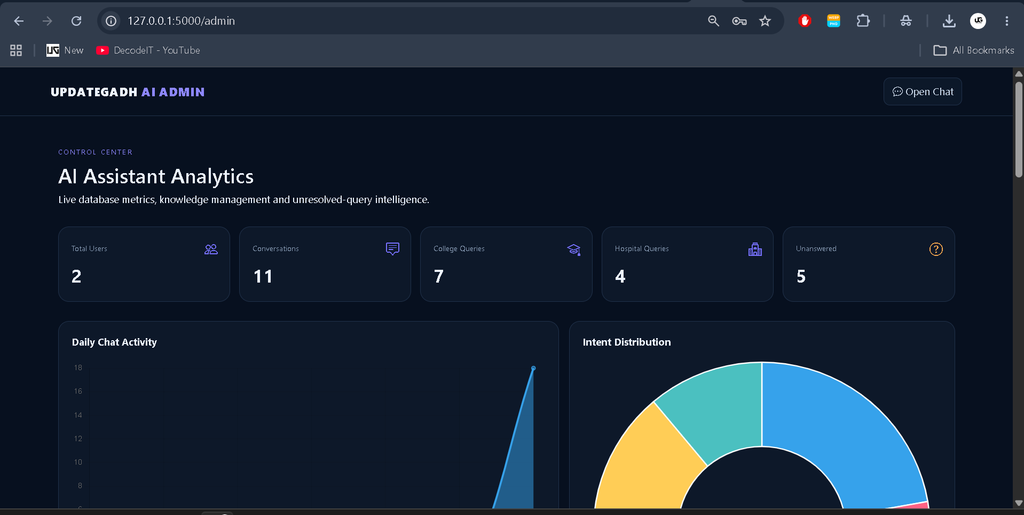The image size is (1024, 515).
Task: Click the browser back arrow
Action: pos(19,21)
